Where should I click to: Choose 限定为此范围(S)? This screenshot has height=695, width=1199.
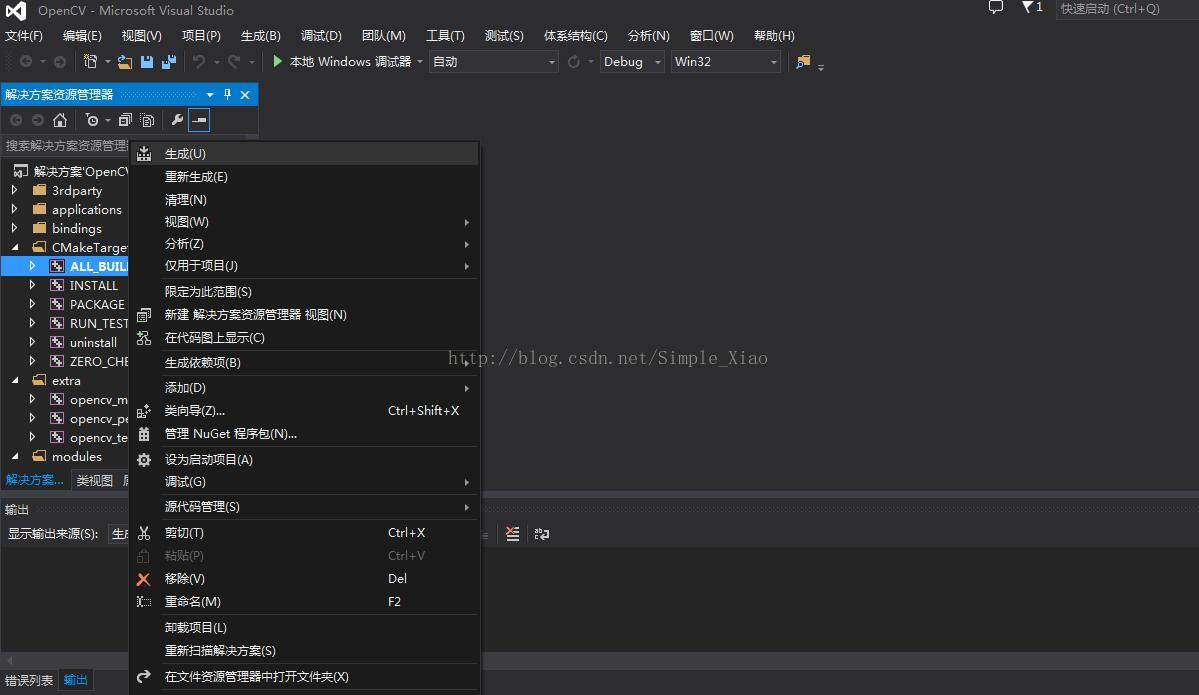pos(304,291)
